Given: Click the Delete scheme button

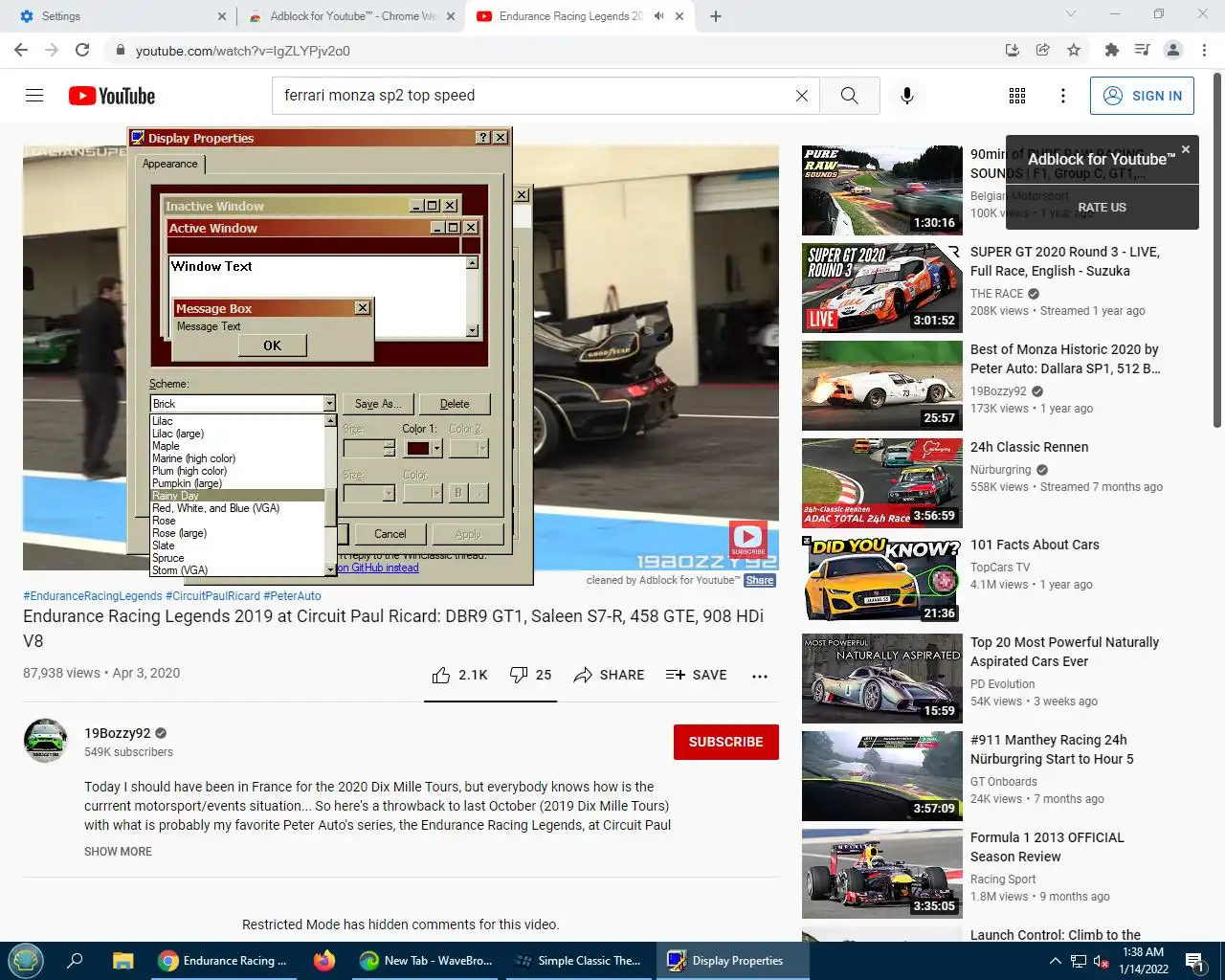Looking at the screenshot, I should (455, 404).
